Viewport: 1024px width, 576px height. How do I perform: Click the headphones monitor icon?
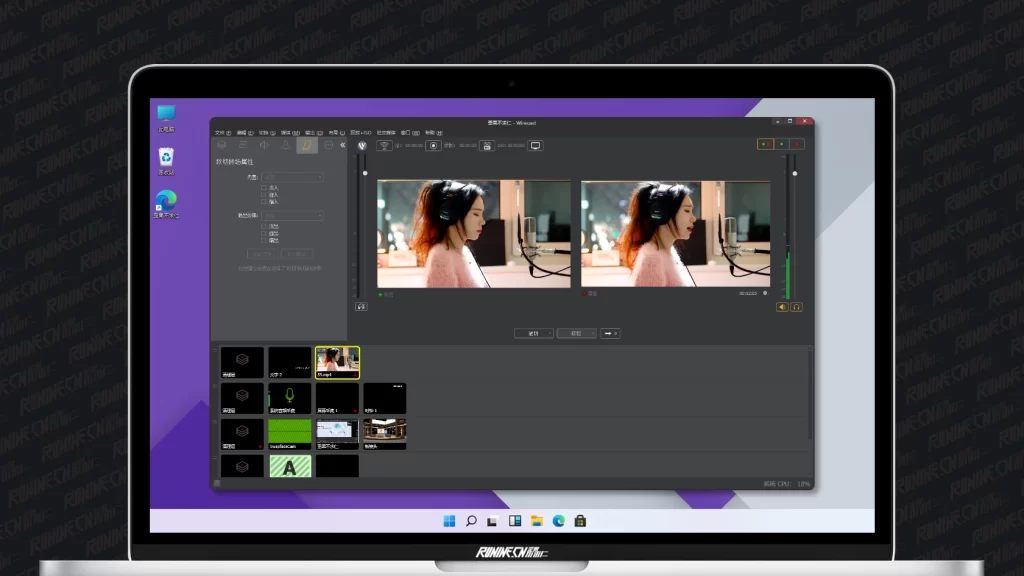coord(796,307)
